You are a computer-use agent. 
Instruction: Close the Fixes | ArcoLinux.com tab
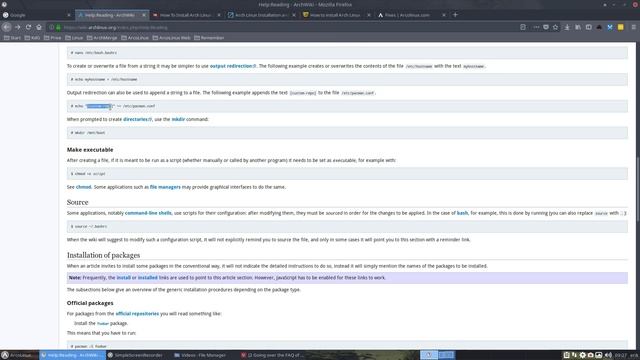444,15
